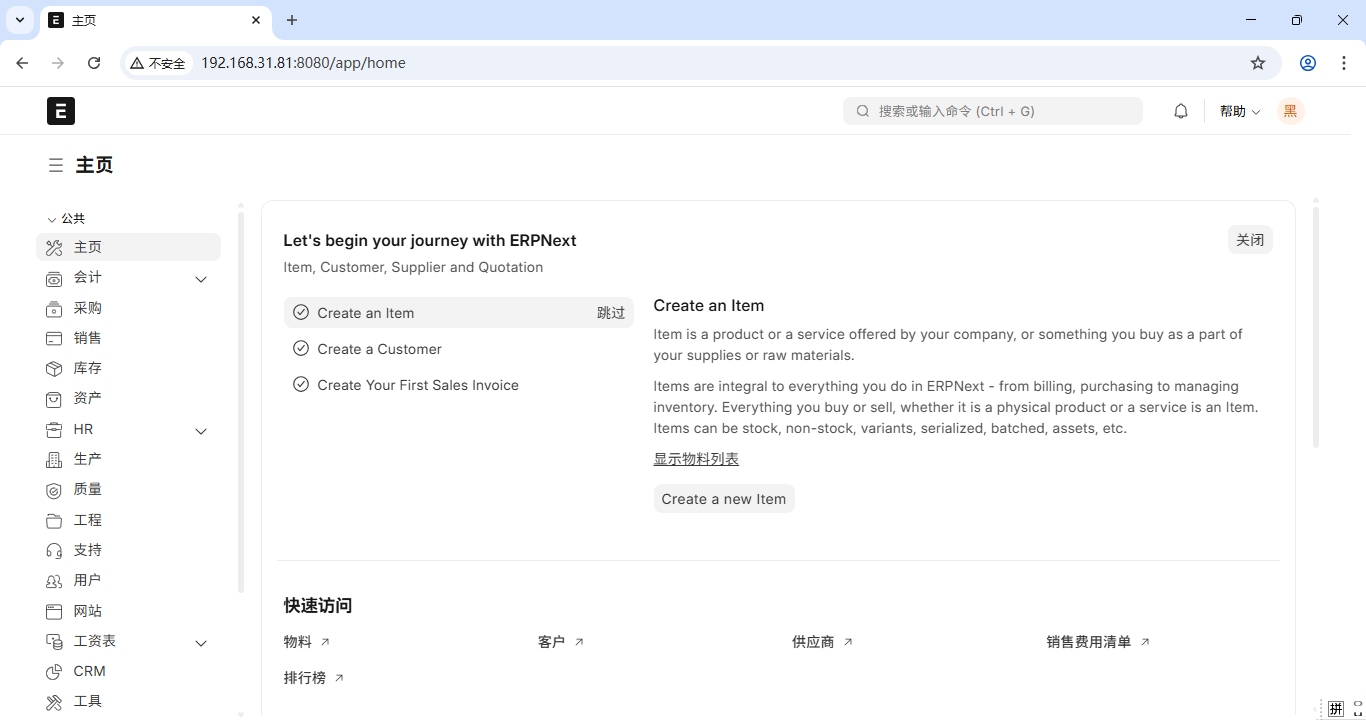Viewport: 1366px width, 720px height.
Task: Select Create Your First Sales Invoice step
Action: click(459, 385)
